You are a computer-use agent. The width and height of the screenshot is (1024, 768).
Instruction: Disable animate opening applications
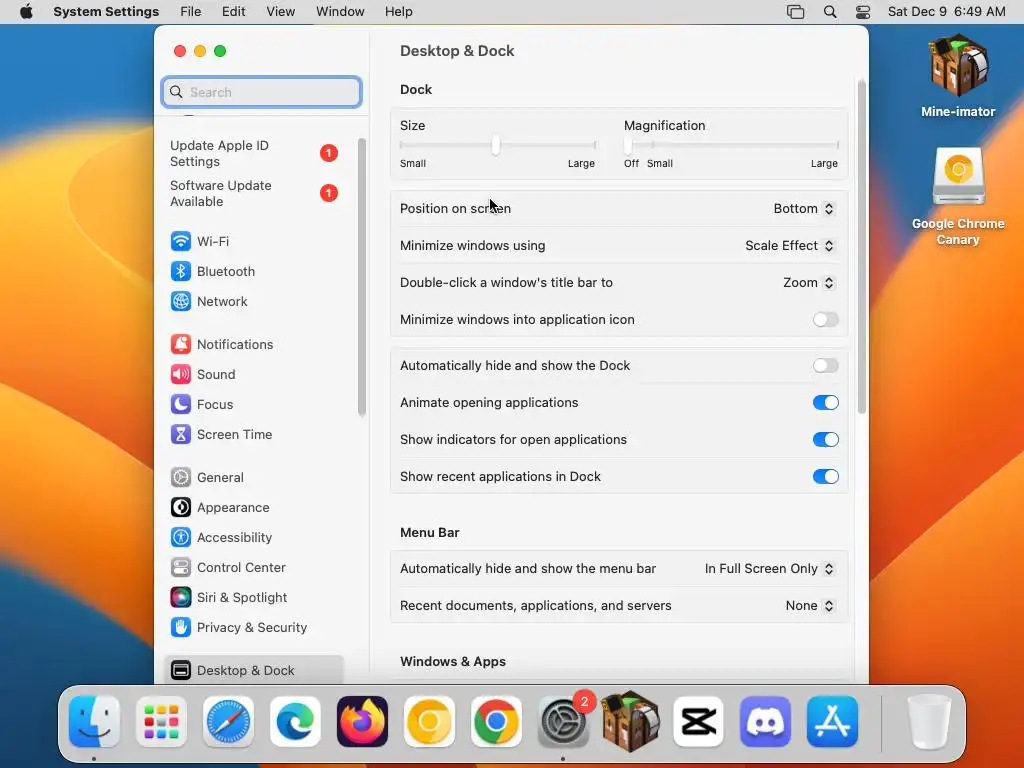coord(825,402)
